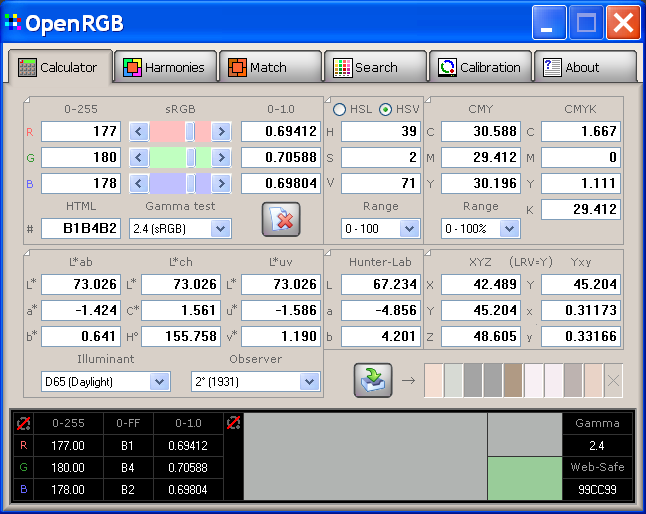The image size is (646, 514).
Task: Click the Calculator tab icon
Action: point(27,67)
